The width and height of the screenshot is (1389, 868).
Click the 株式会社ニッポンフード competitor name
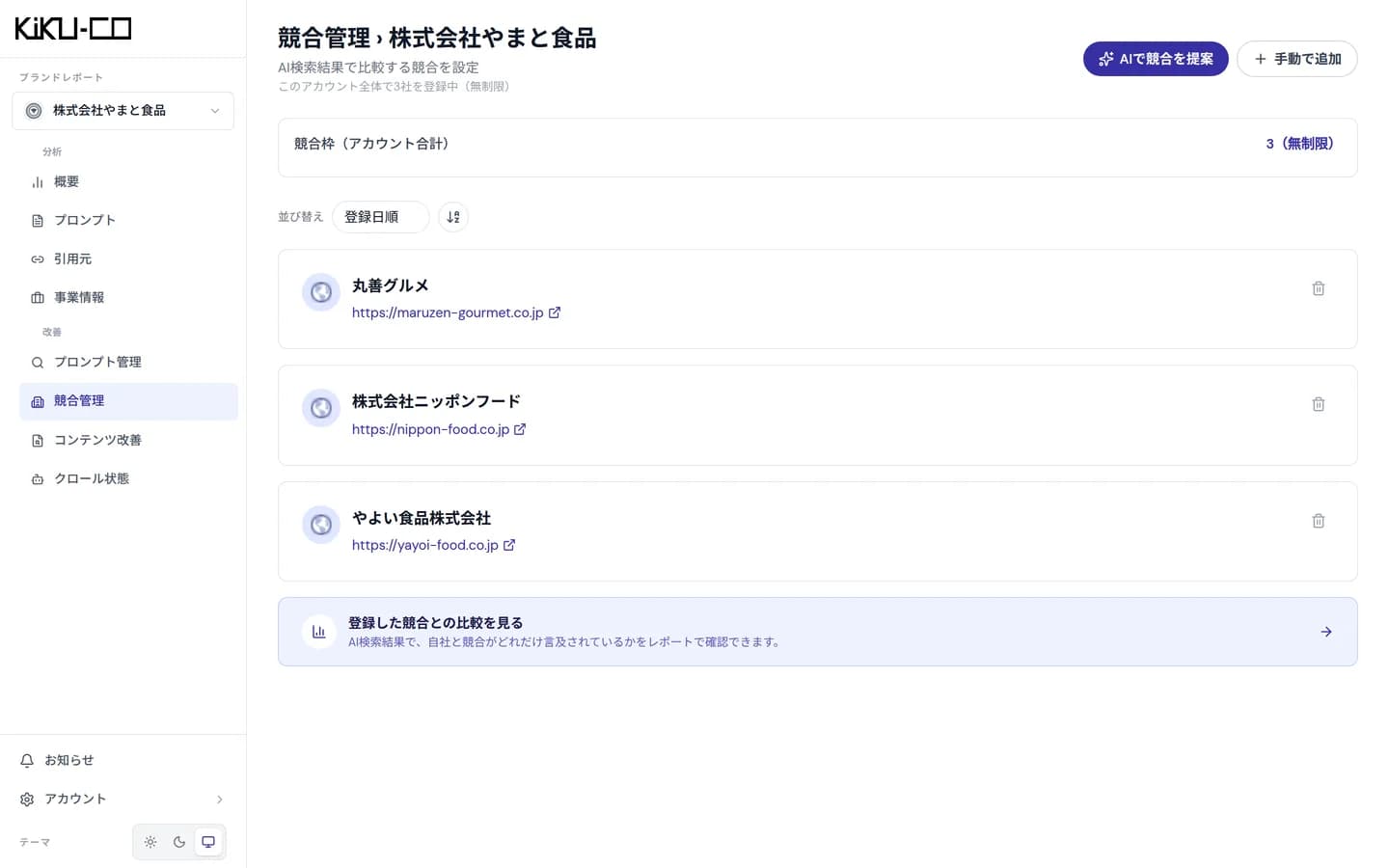pos(436,401)
